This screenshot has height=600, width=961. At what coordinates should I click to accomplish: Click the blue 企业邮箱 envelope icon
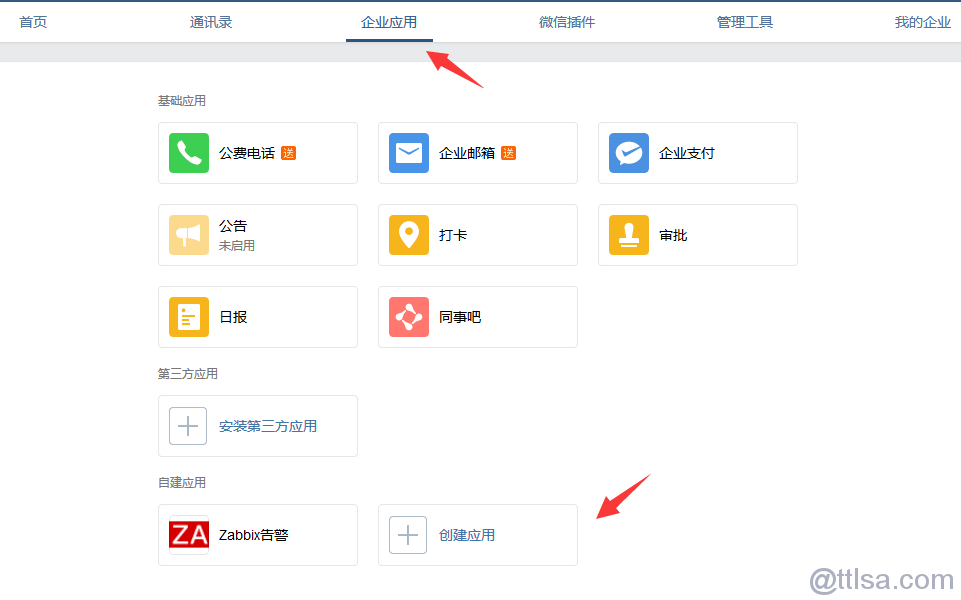[x=409, y=153]
